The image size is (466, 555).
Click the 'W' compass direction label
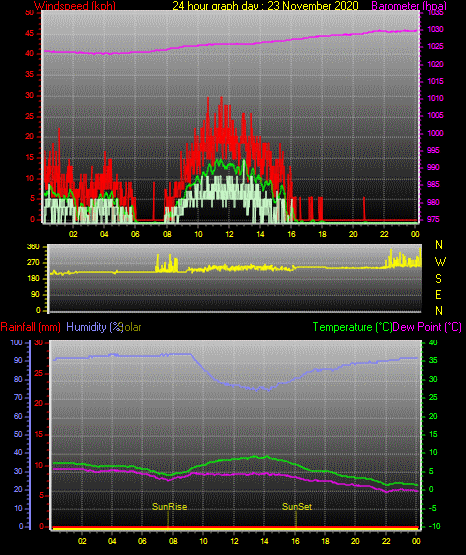pos(440,262)
